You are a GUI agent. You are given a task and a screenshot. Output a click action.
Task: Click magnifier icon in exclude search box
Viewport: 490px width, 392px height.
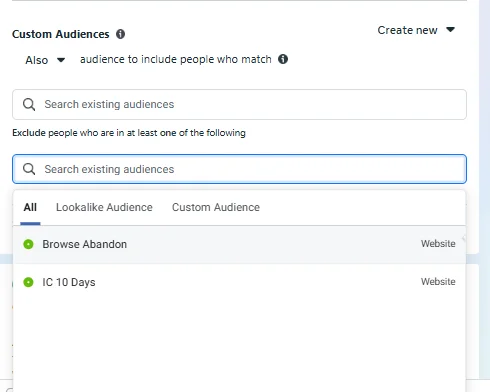29,169
